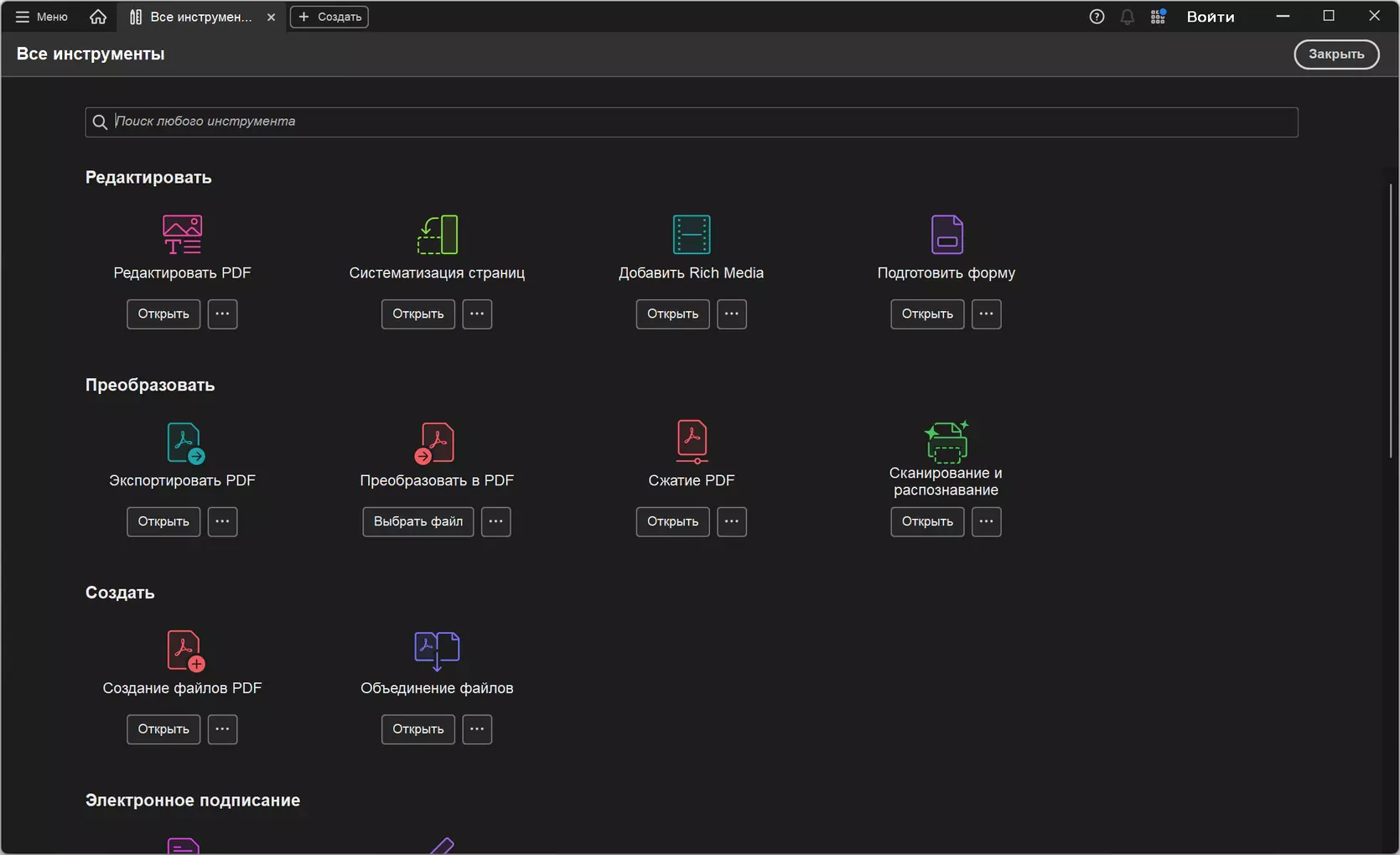
Task: Close the Все инструменты tab
Action: pos(271,17)
